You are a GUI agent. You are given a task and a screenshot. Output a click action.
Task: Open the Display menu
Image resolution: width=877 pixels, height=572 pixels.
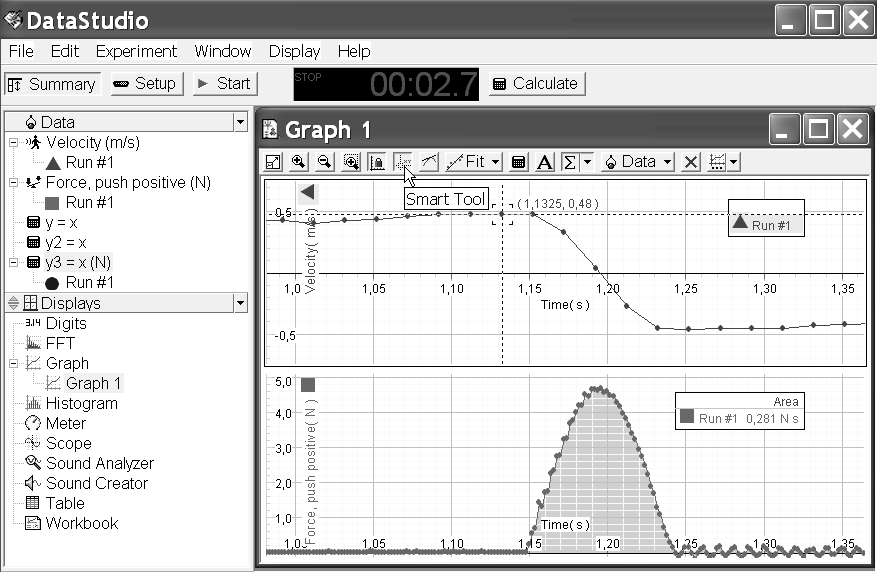[x=294, y=51]
